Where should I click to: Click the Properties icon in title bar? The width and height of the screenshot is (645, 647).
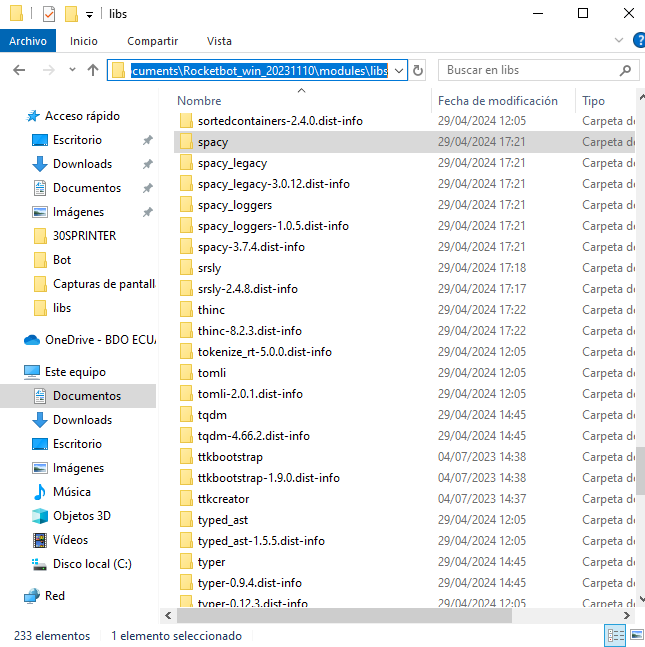[x=48, y=14]
